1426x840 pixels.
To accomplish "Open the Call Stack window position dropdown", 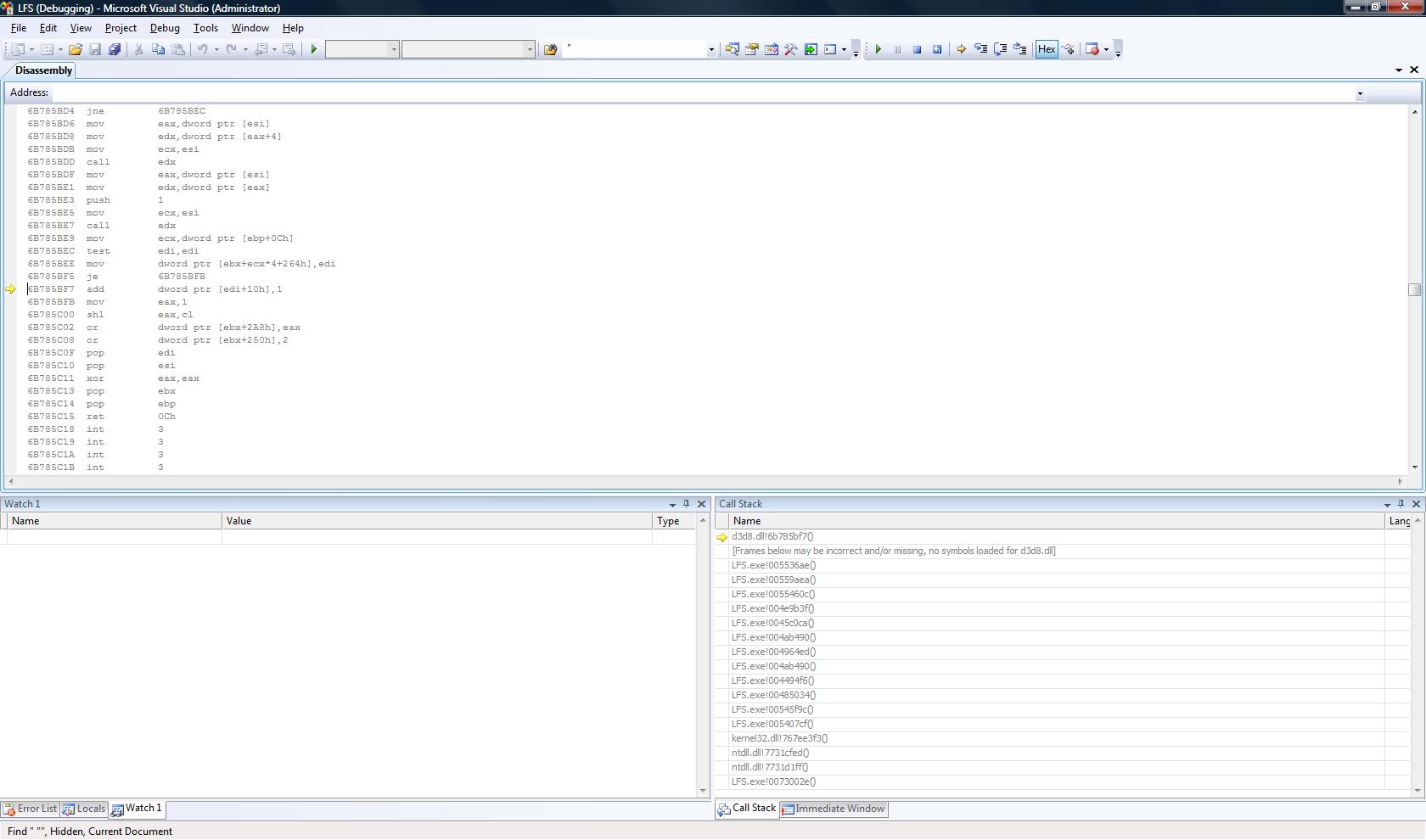I will pyautogui.click(x=1387, y=504).
